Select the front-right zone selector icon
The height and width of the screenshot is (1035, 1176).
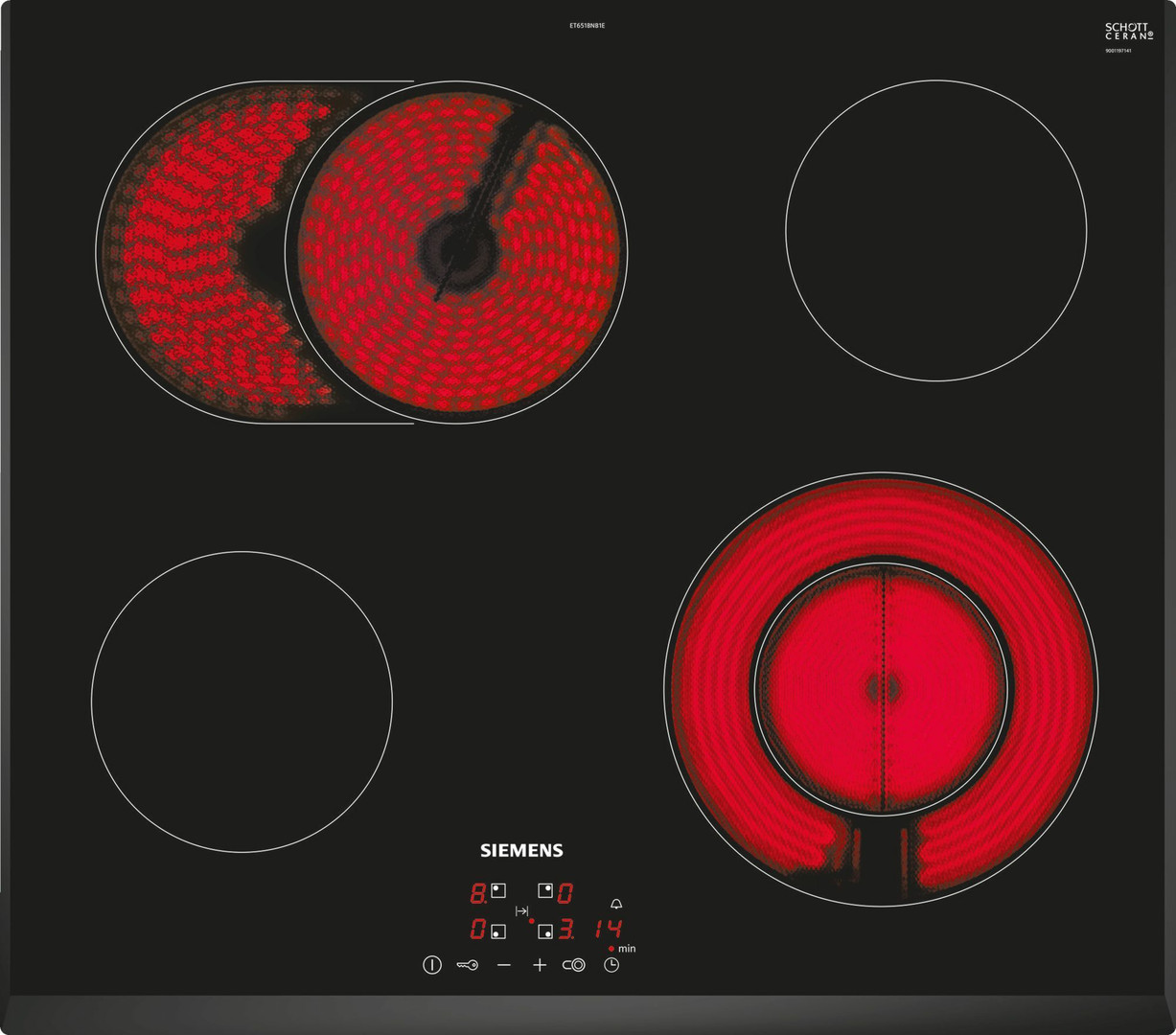[545, 930]
